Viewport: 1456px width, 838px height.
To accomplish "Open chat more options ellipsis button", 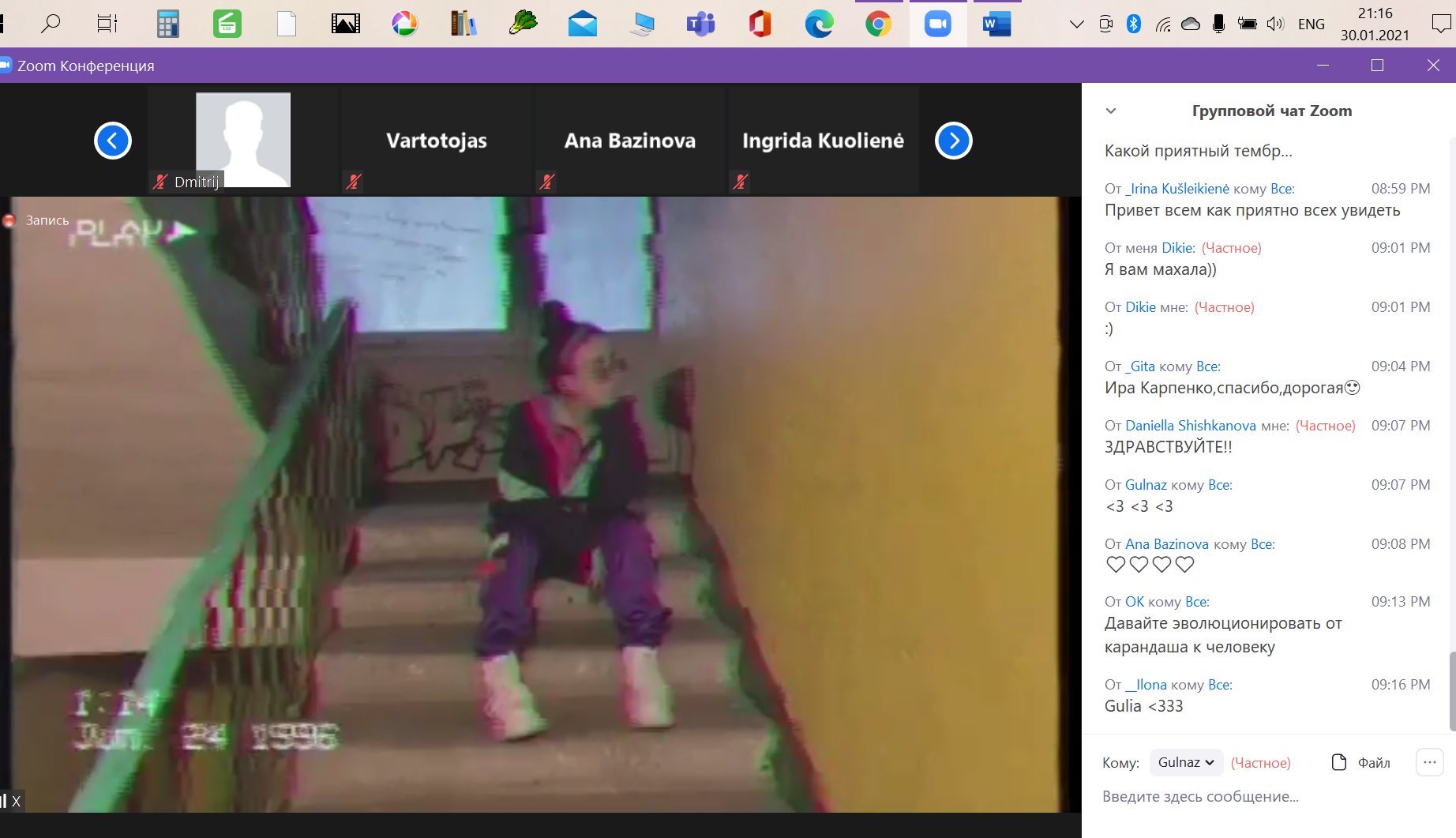I will (1429, 762).
